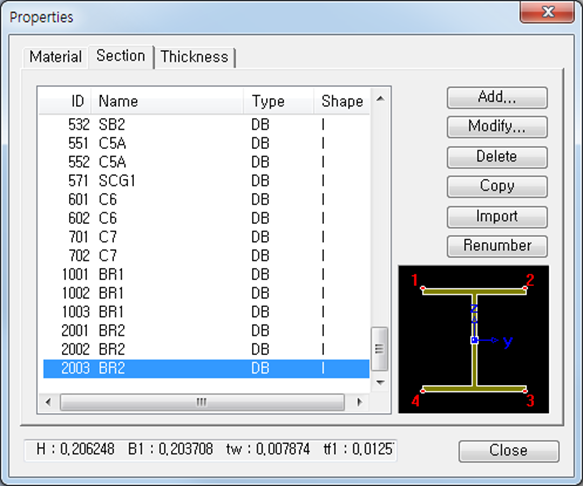583x486 pixels.
Task: Select row 1003 BR1
Action: click(206, 312)
